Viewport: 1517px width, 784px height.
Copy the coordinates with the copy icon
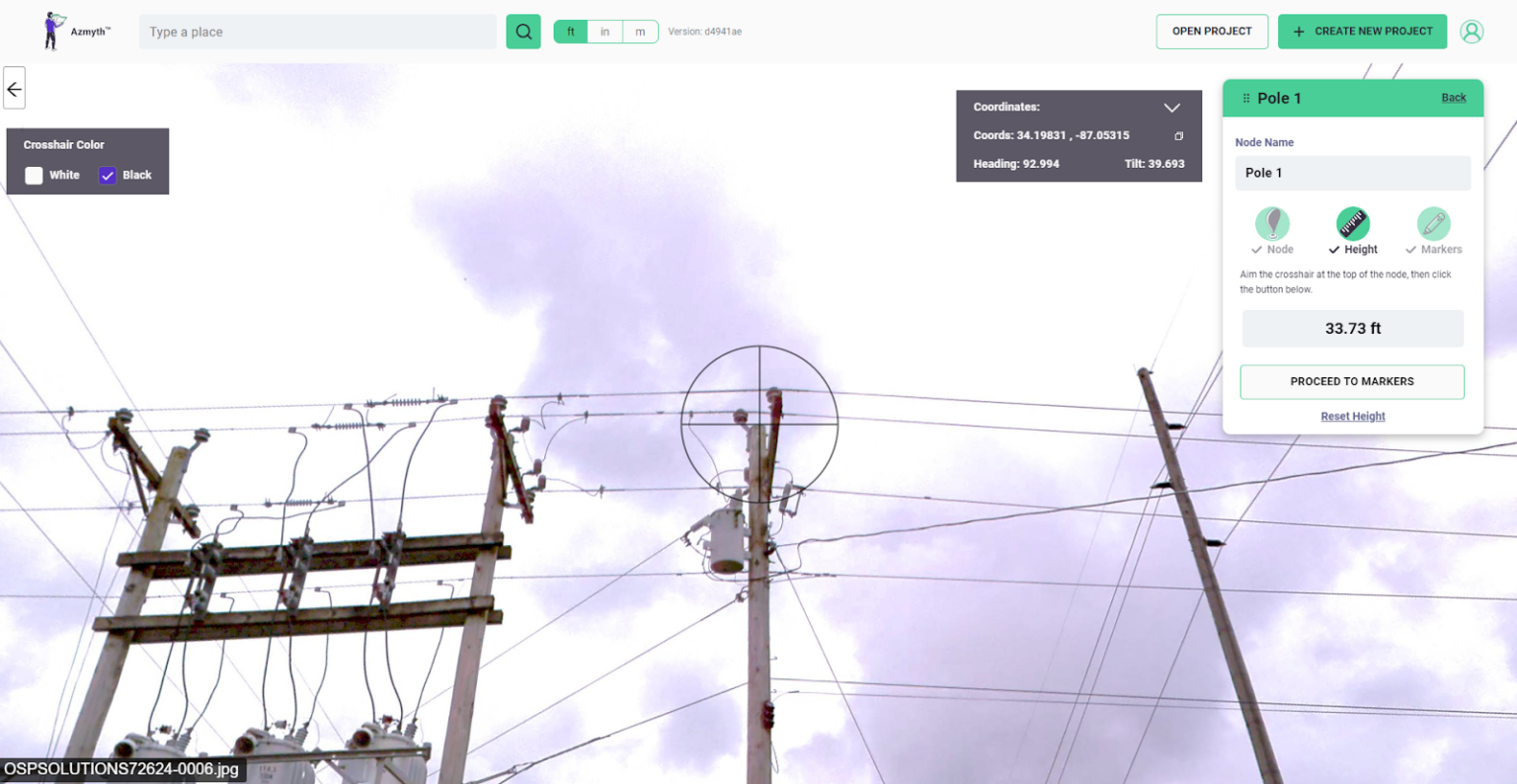coord(1178,135)
